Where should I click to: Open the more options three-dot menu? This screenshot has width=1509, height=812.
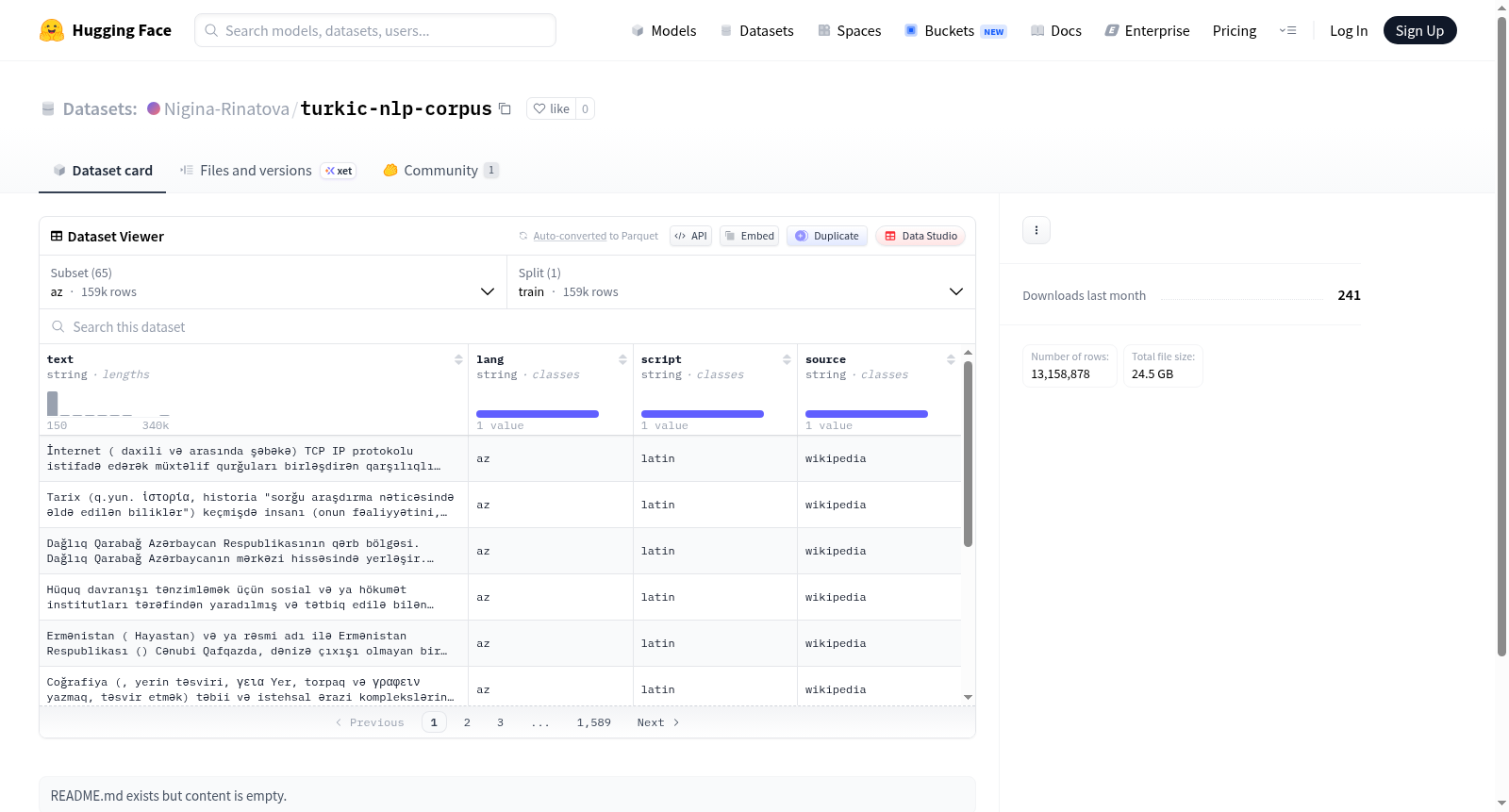1036,230
